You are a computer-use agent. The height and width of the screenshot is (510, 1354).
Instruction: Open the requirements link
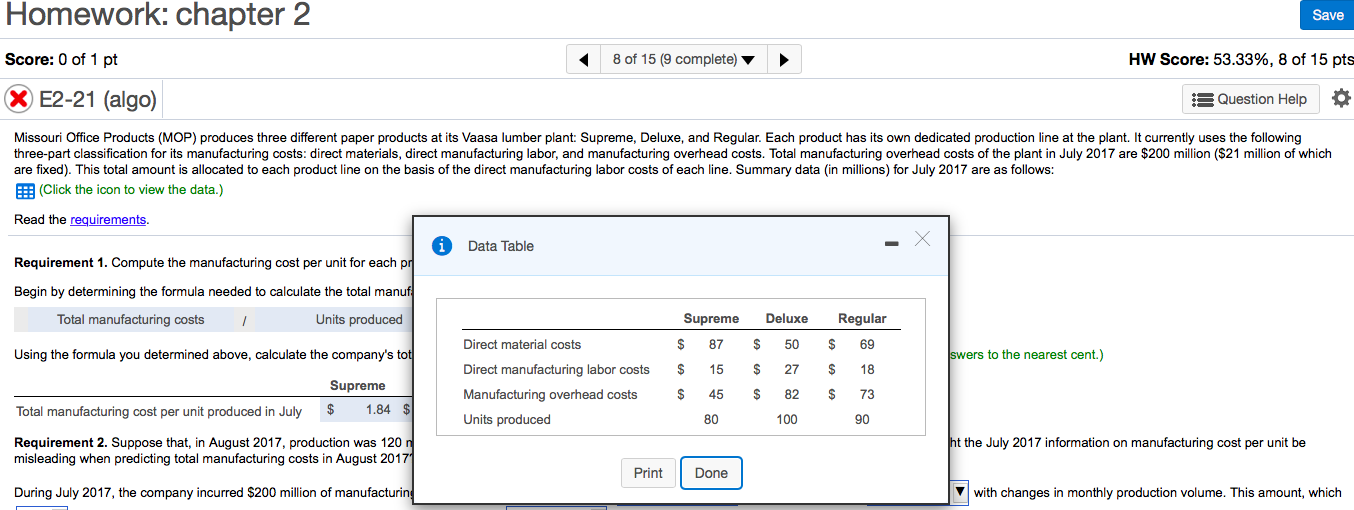[x=108, y=219]
